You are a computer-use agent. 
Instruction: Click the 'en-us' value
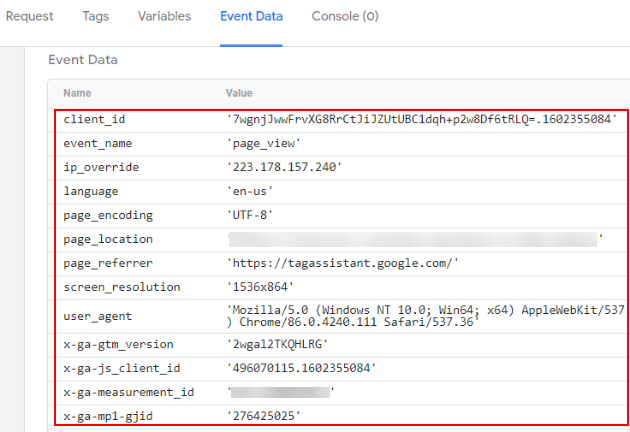(x=250, y=191)
